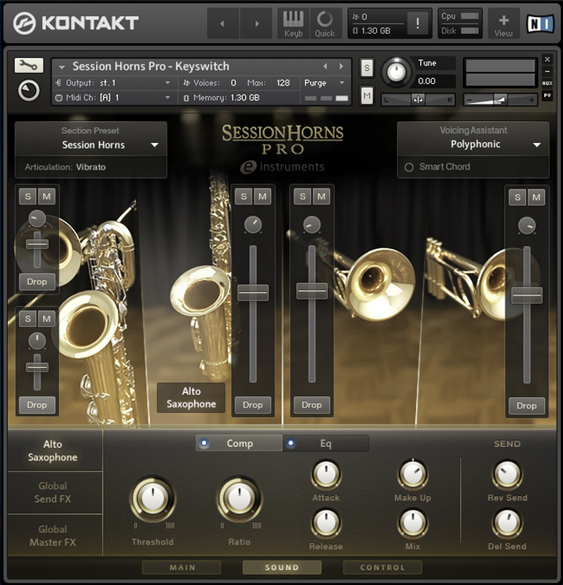Open the Voicing Assistant Polyphonic dropdown
This screenshot has width=563, height=585.
point(473,144)
